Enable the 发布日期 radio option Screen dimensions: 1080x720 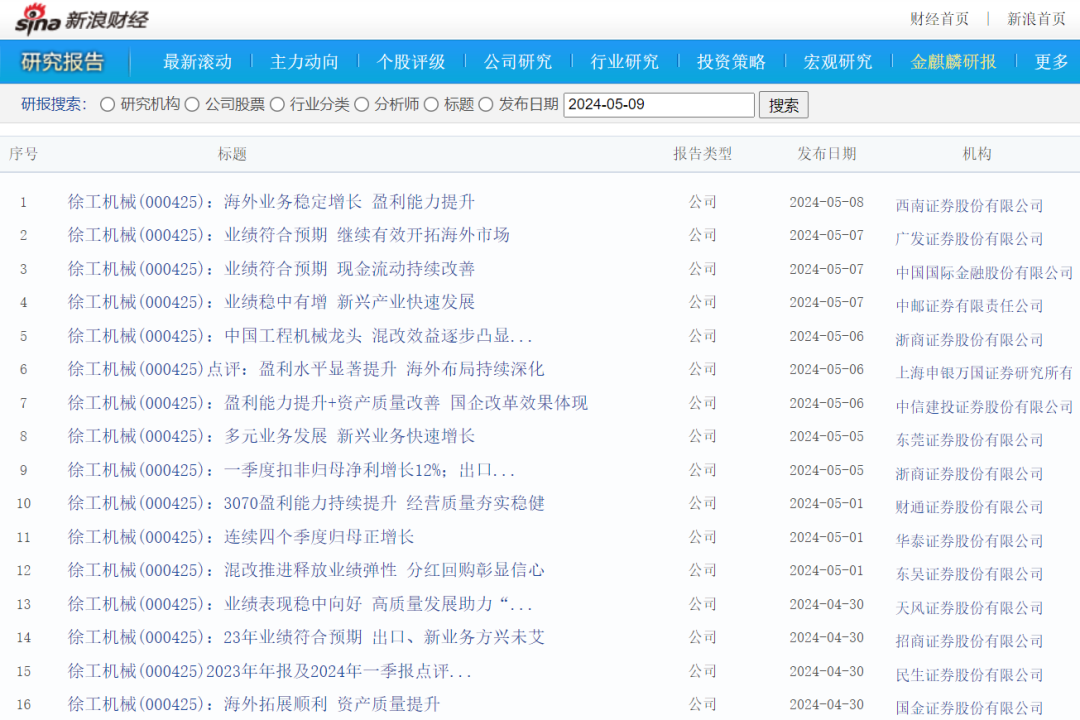[x=486, y=105]
